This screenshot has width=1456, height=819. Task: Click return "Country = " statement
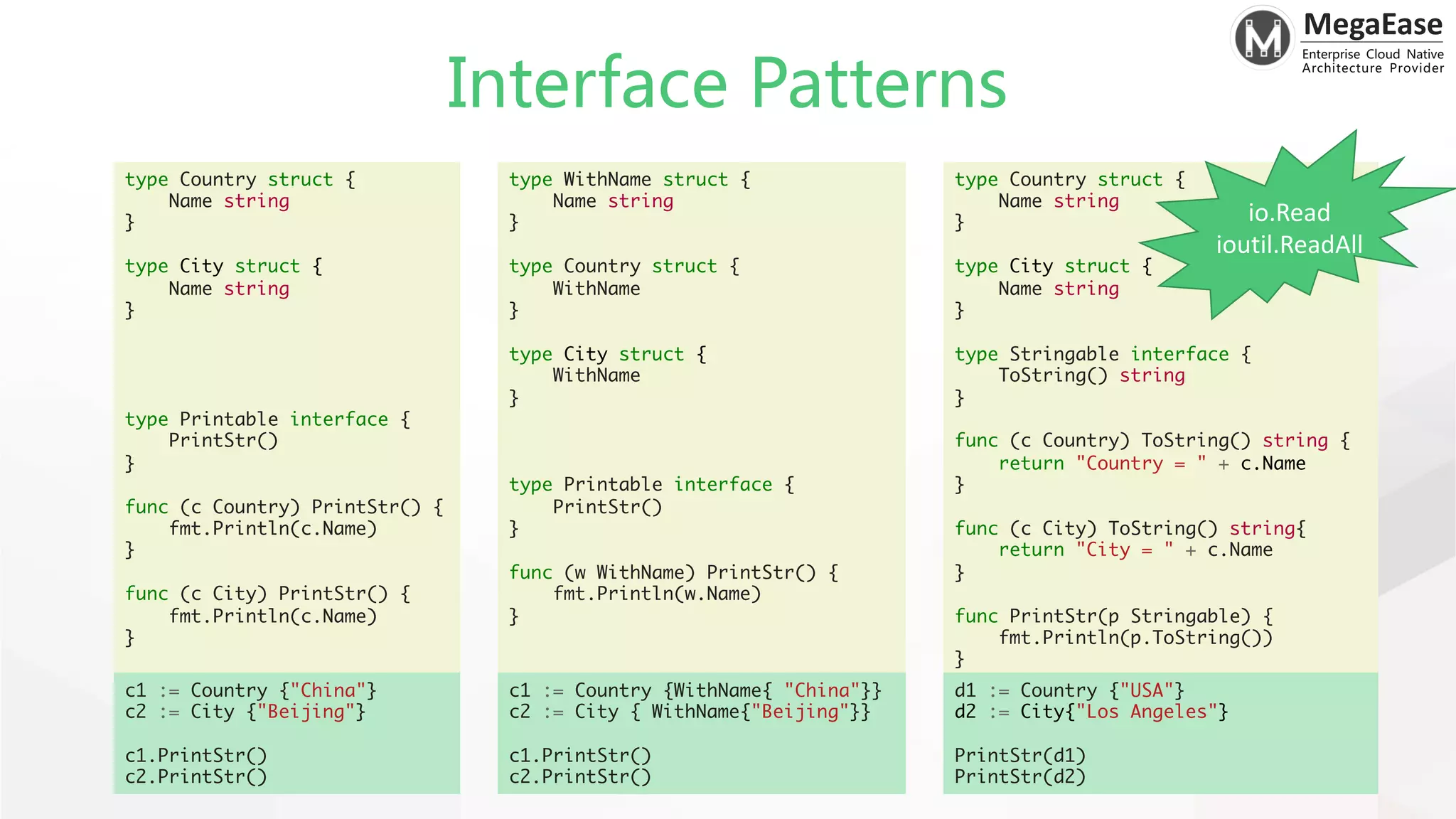[x=1151, y=464]
